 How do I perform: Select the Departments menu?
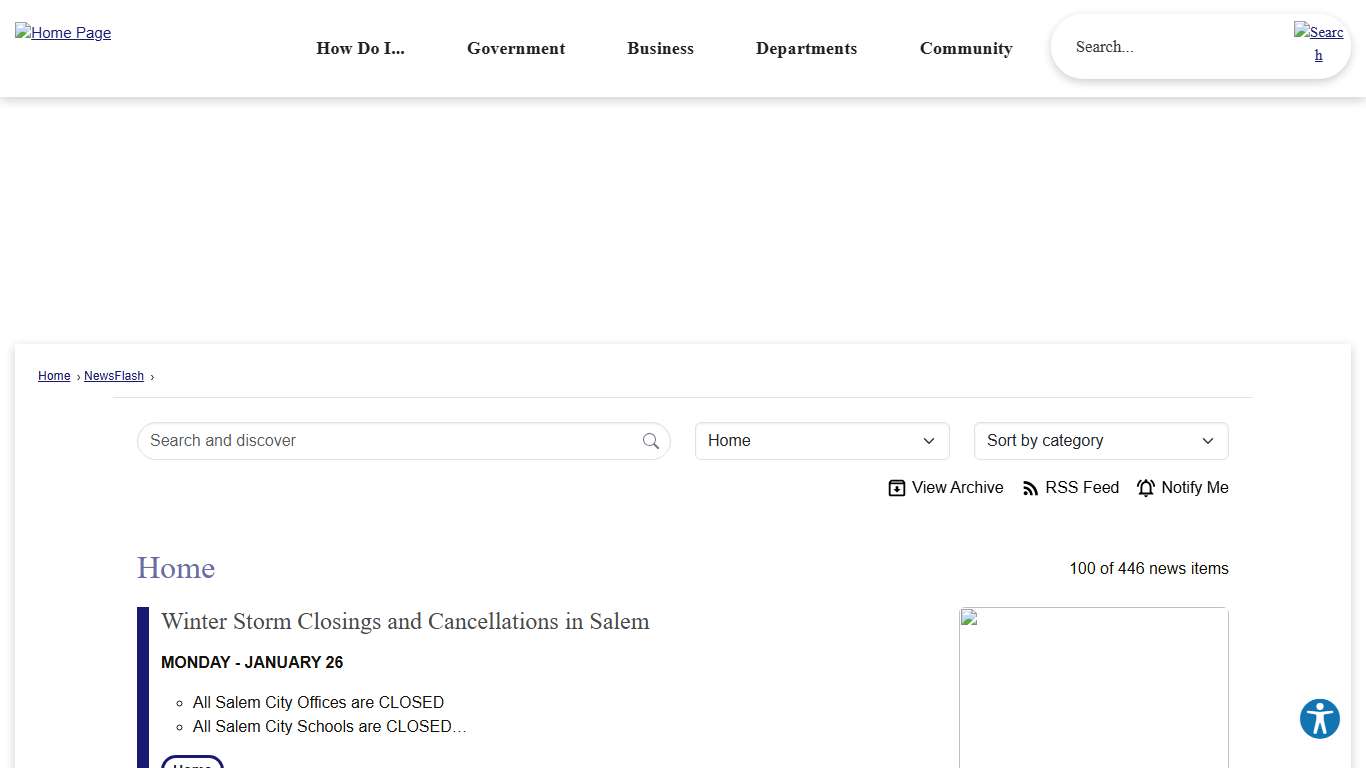coord(806,49)
